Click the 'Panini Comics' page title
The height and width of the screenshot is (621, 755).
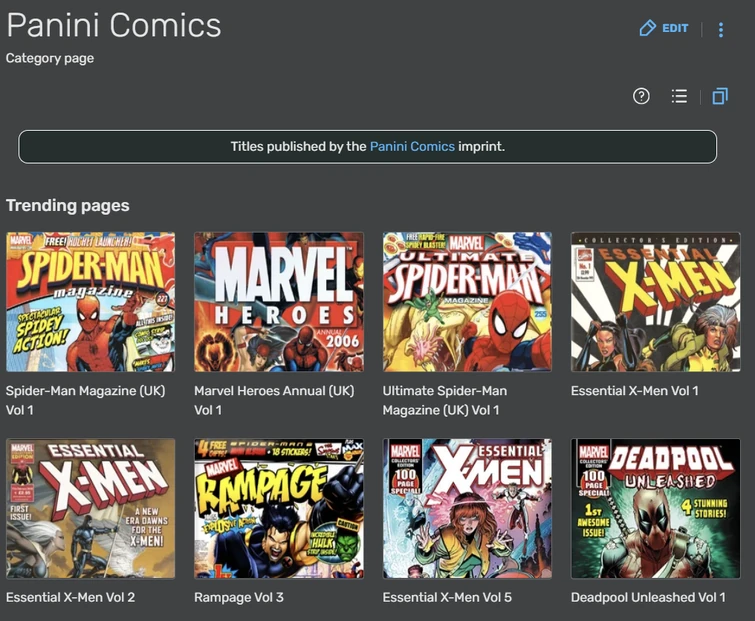114,25
